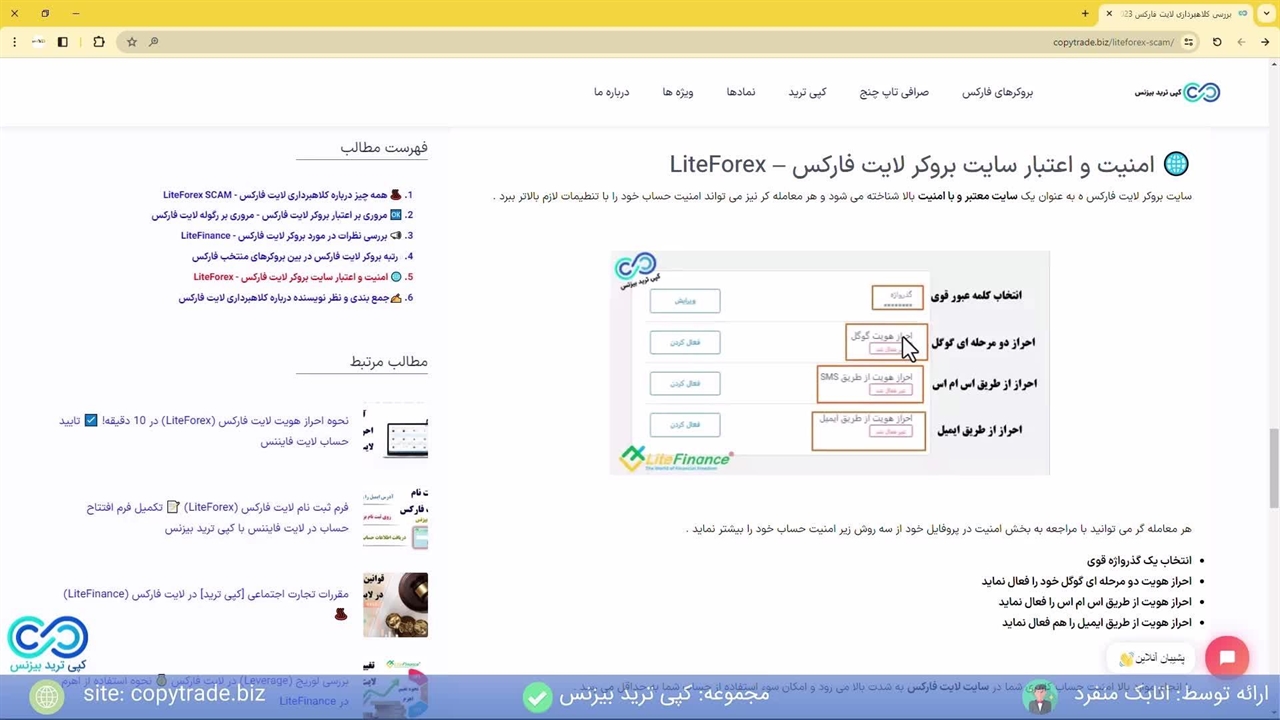Open site information icon in address bar
1280x720 pixels.
1188,42
